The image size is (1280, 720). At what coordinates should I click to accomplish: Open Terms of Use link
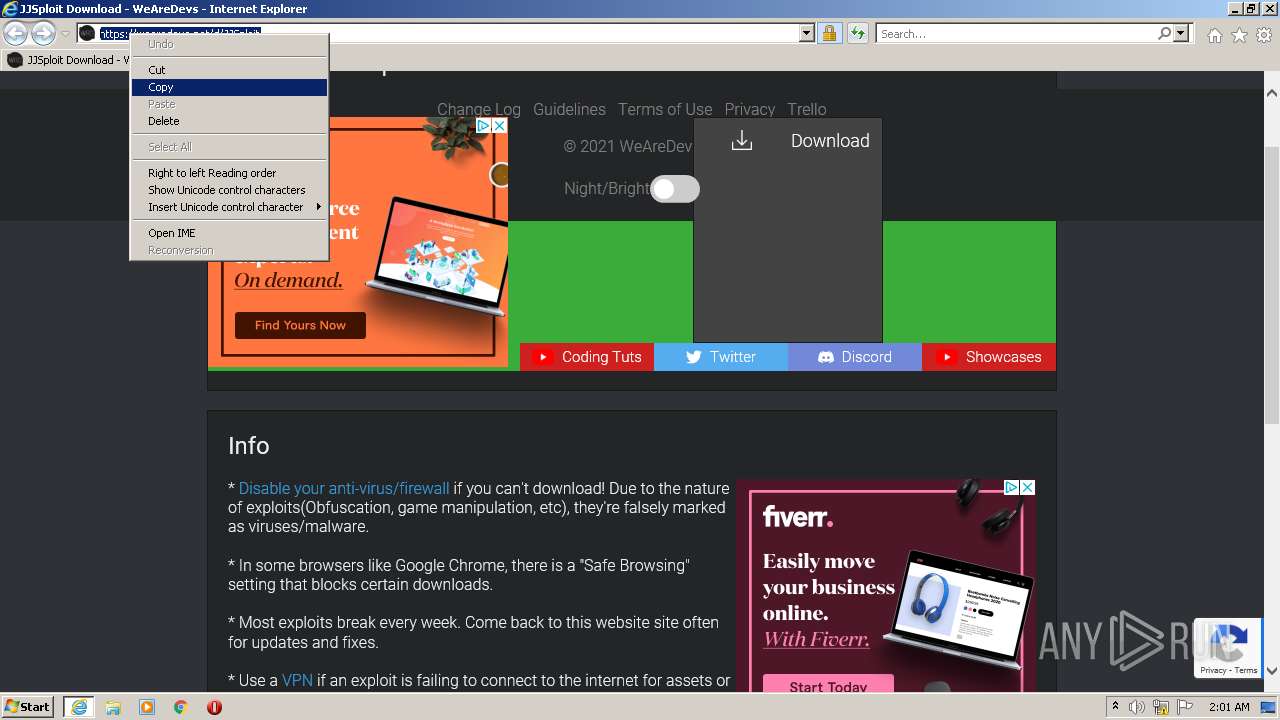pos(665,109)
